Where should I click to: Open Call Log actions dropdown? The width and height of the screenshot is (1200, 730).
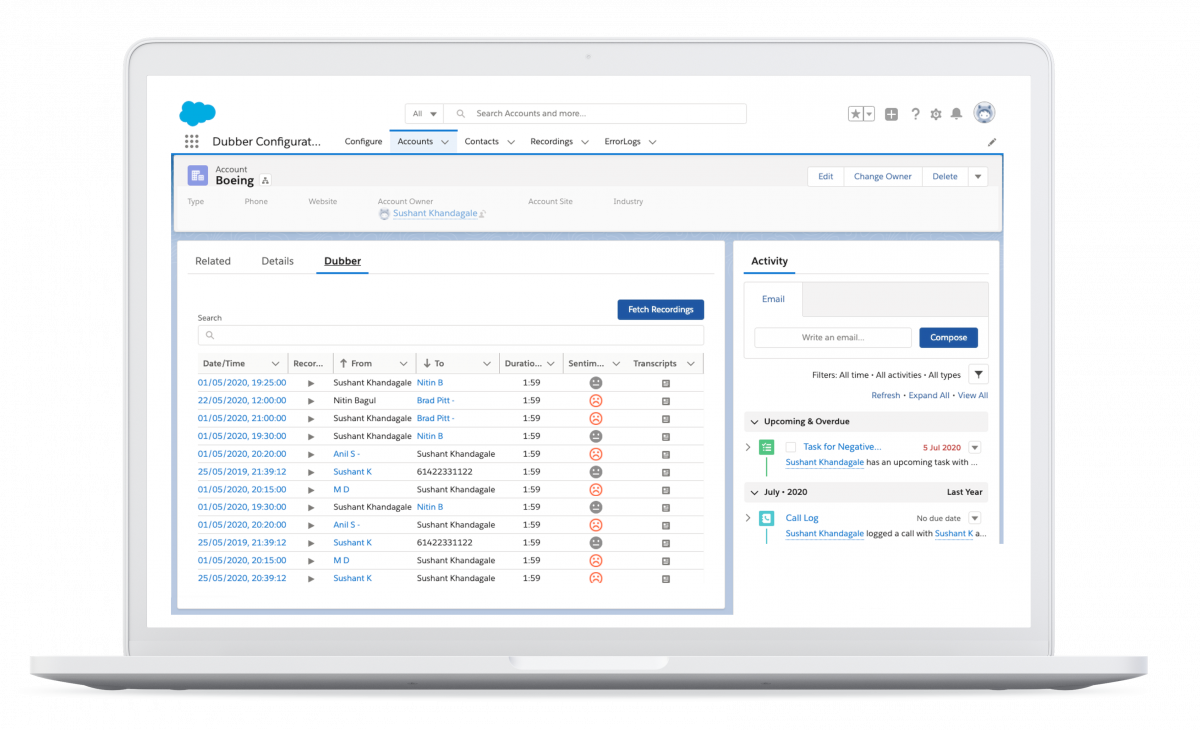tap(975, 518)
